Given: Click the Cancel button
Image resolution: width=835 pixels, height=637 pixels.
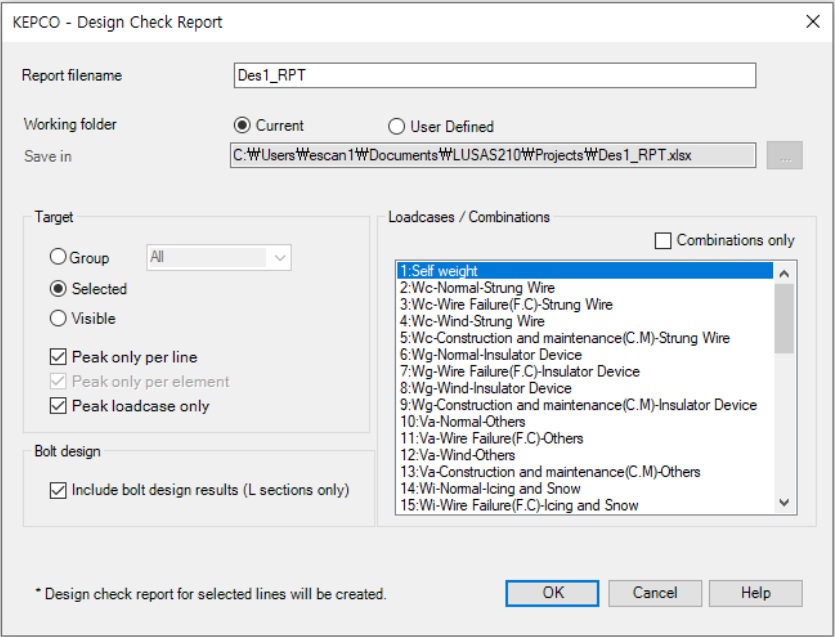Looking at the screenshot, I should pyautogui.click(x=655, y=592).
